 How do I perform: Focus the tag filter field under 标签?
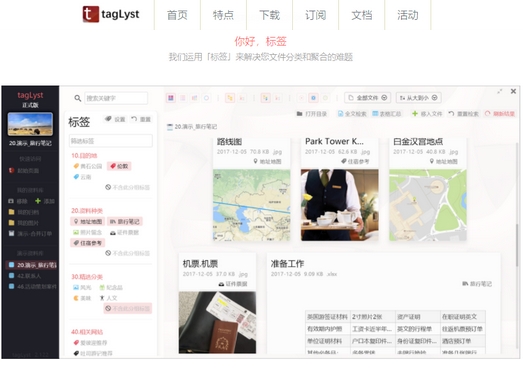pos(111,141)
